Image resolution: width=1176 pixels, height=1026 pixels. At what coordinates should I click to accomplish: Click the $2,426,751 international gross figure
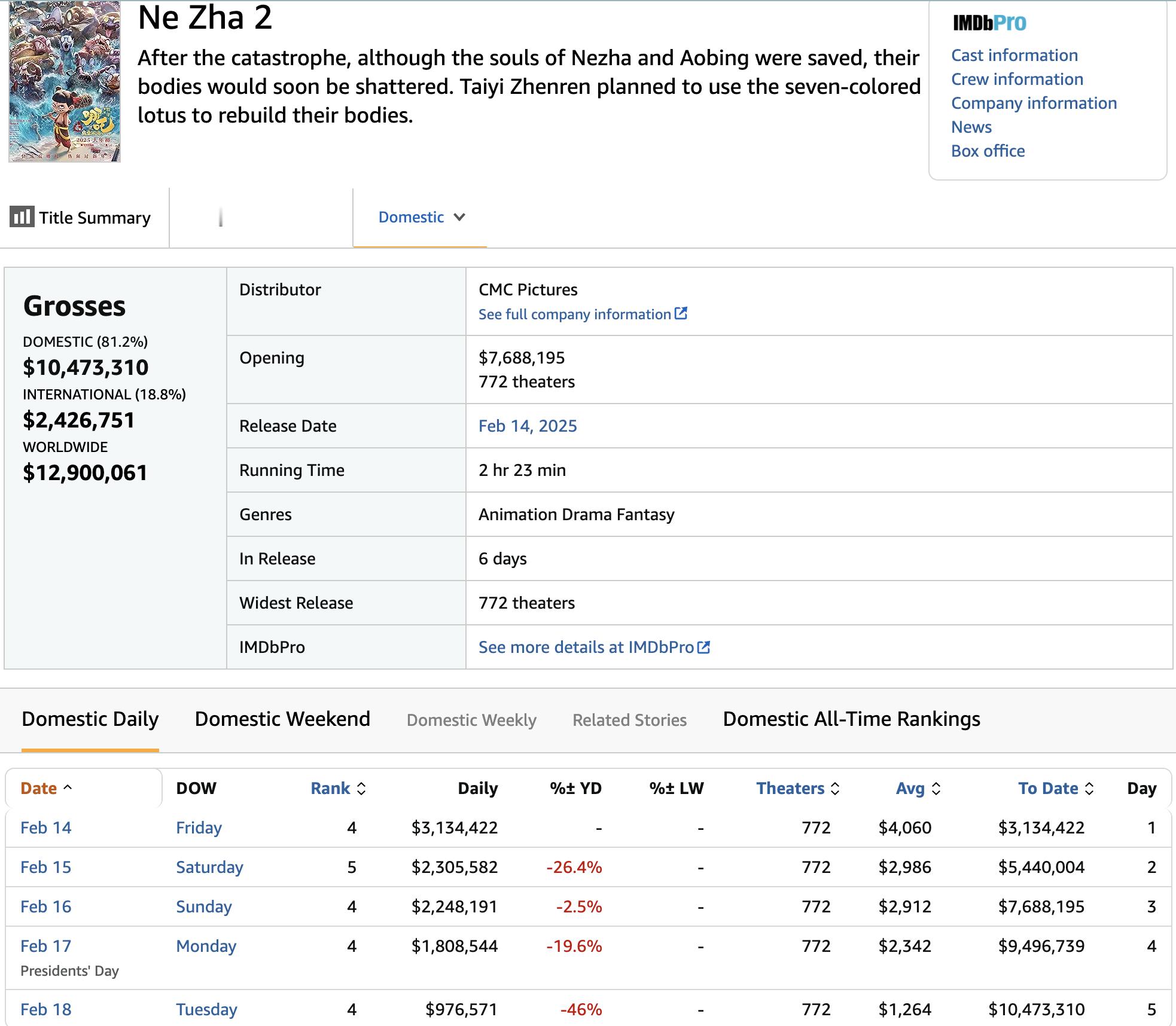(x=79, y=420)
